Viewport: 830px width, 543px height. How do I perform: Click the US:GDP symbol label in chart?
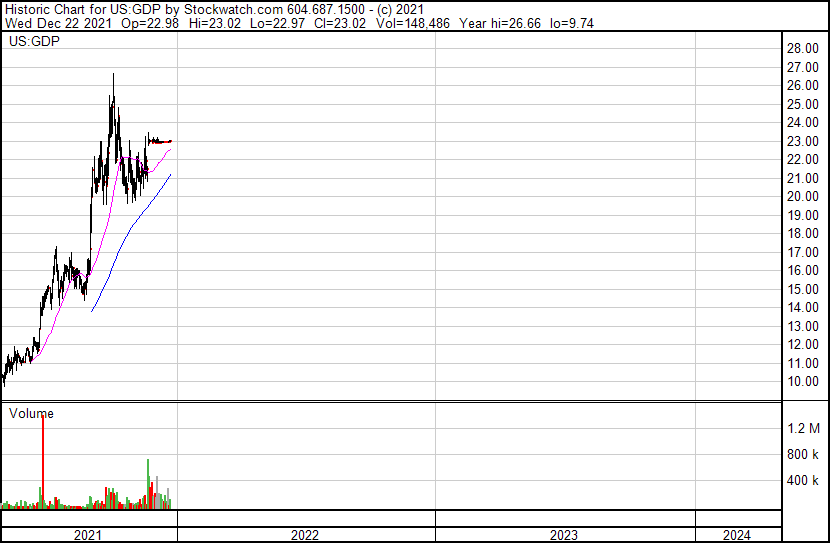click(34, 43)
